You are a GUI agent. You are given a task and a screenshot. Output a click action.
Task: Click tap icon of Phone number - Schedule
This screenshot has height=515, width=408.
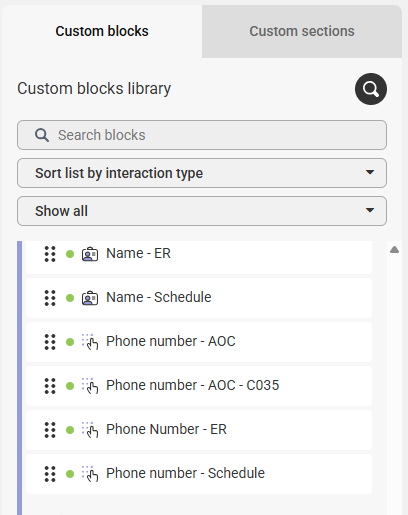tap(90, 474)
